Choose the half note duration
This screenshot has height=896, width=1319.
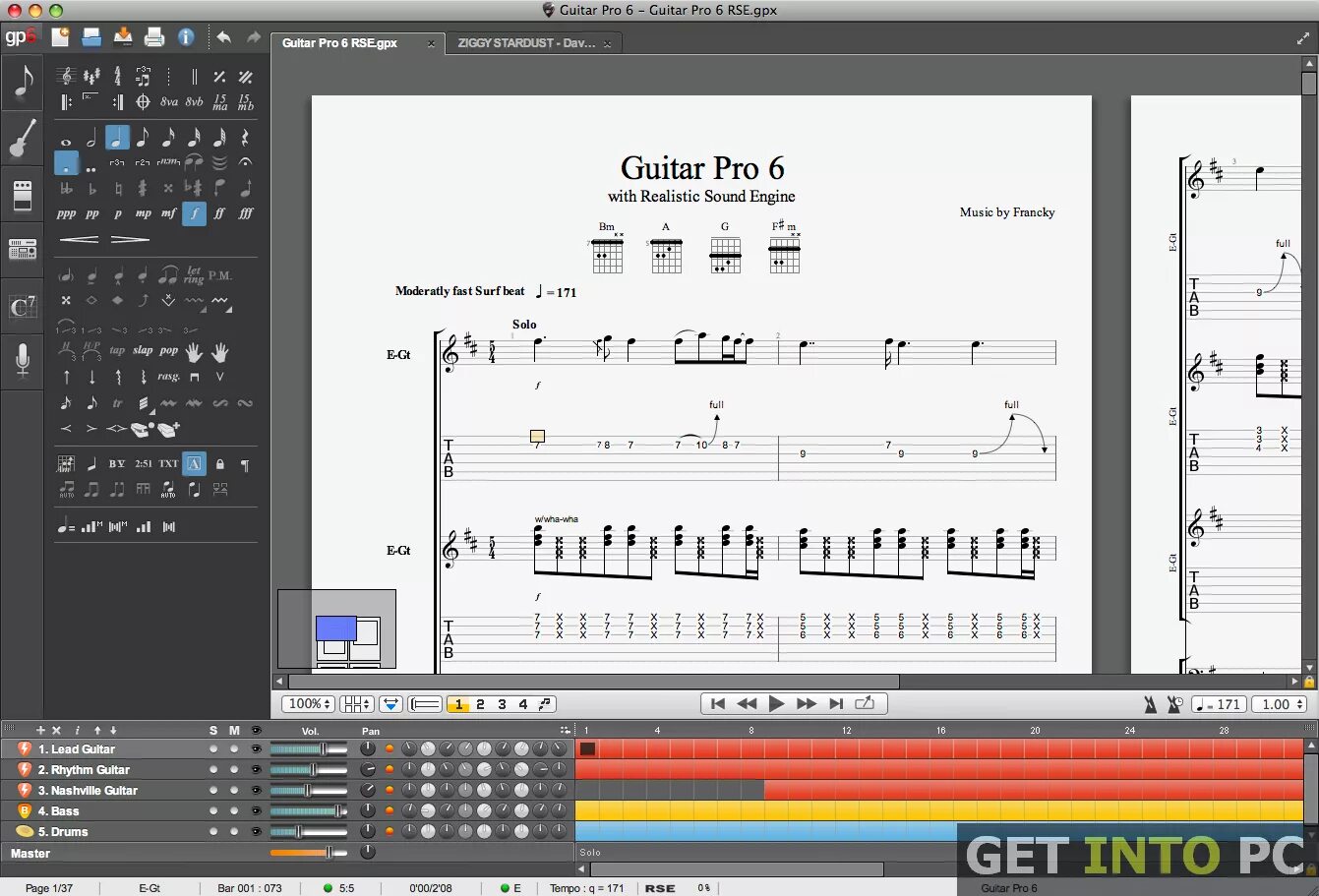pyautogui.click(x=91, y=139)
